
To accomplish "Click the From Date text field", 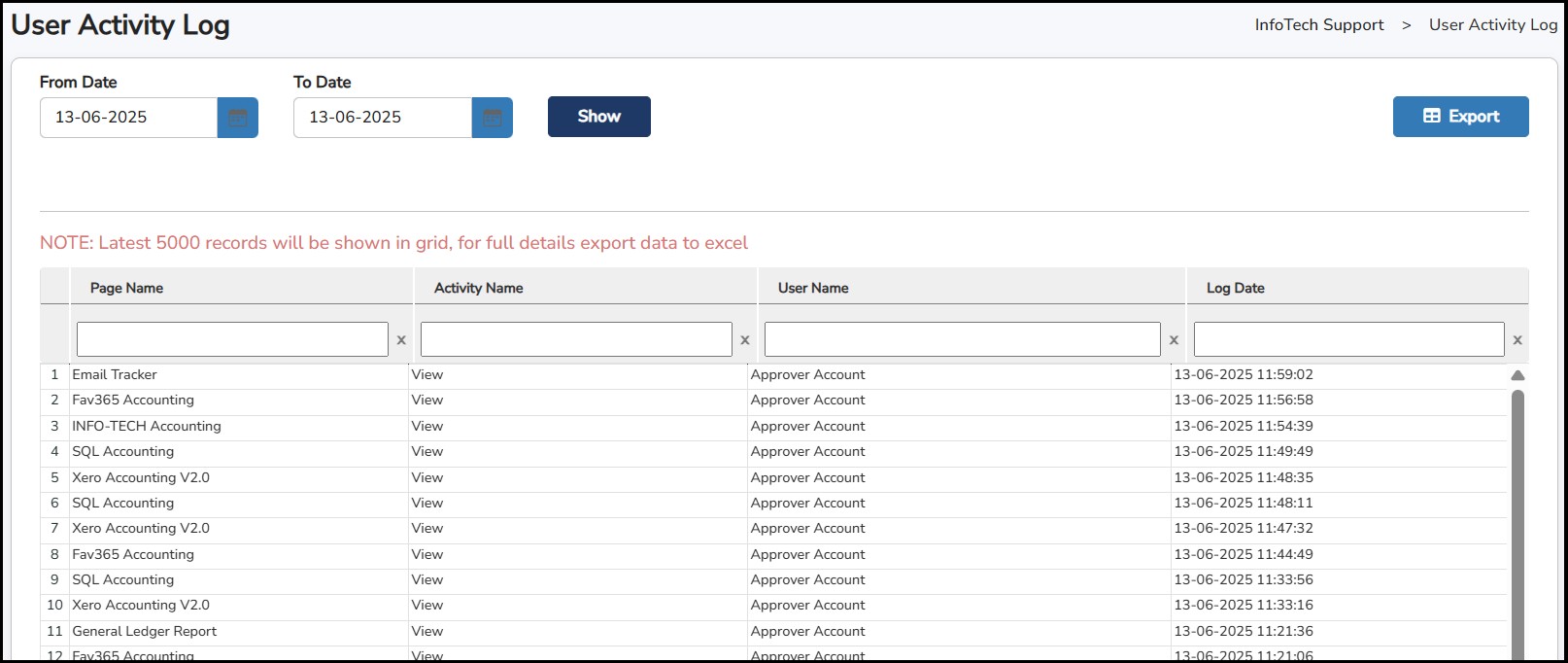I will [128, 118].
